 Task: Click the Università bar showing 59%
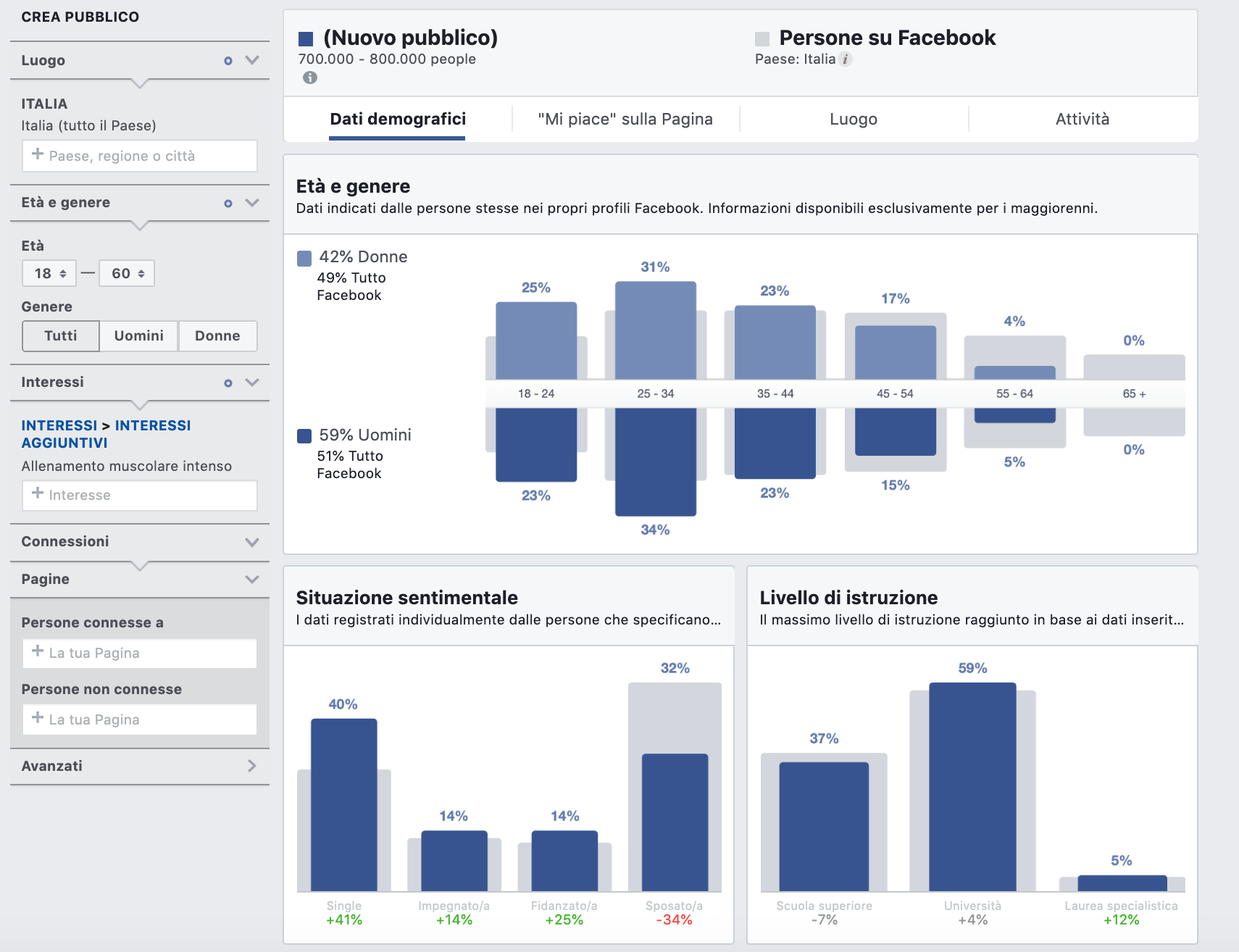pos(972,787)
